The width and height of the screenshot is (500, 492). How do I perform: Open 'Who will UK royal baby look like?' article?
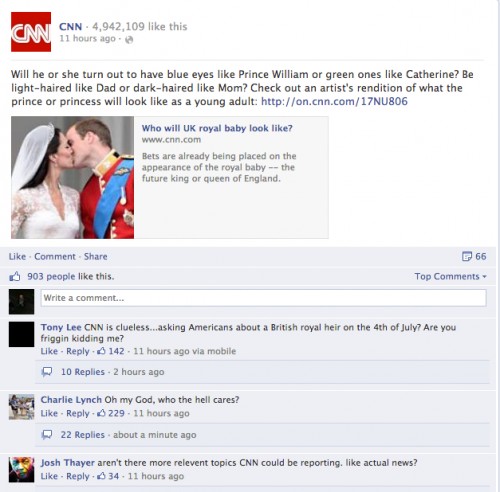click(x=217, y=128)
